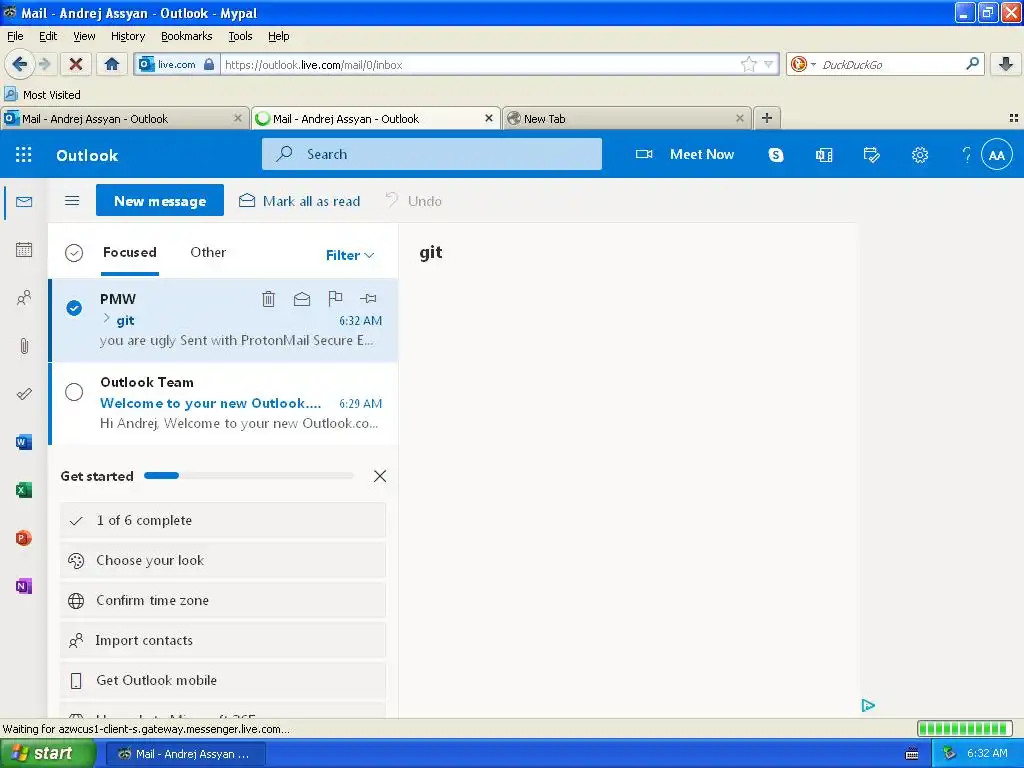Image resolution: width=1024 pixels, height=768 pixels.
Task: Open the File menu
Action: [15, 36]
